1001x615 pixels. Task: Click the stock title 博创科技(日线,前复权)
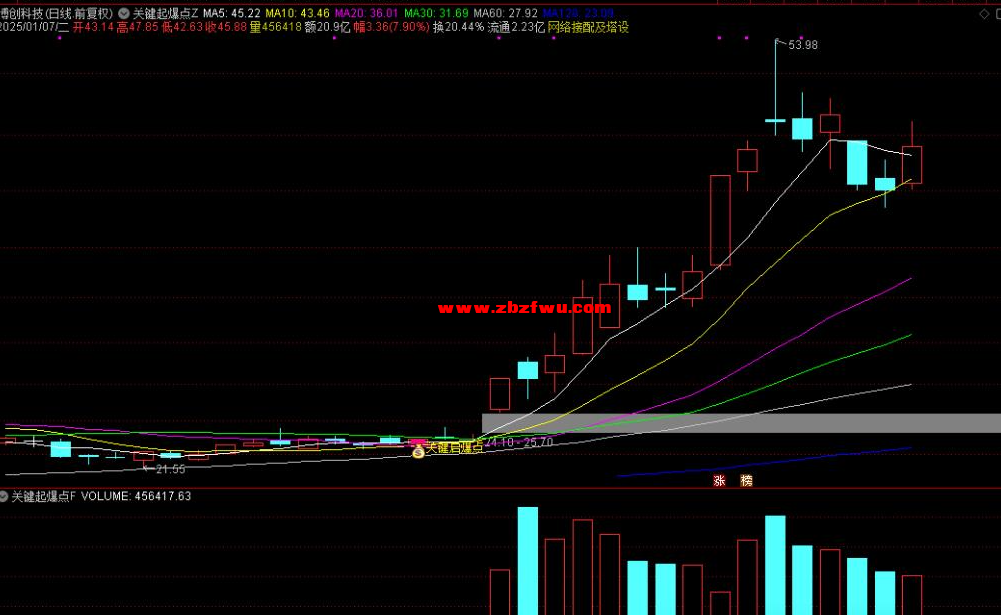click(x=56, y=13)
